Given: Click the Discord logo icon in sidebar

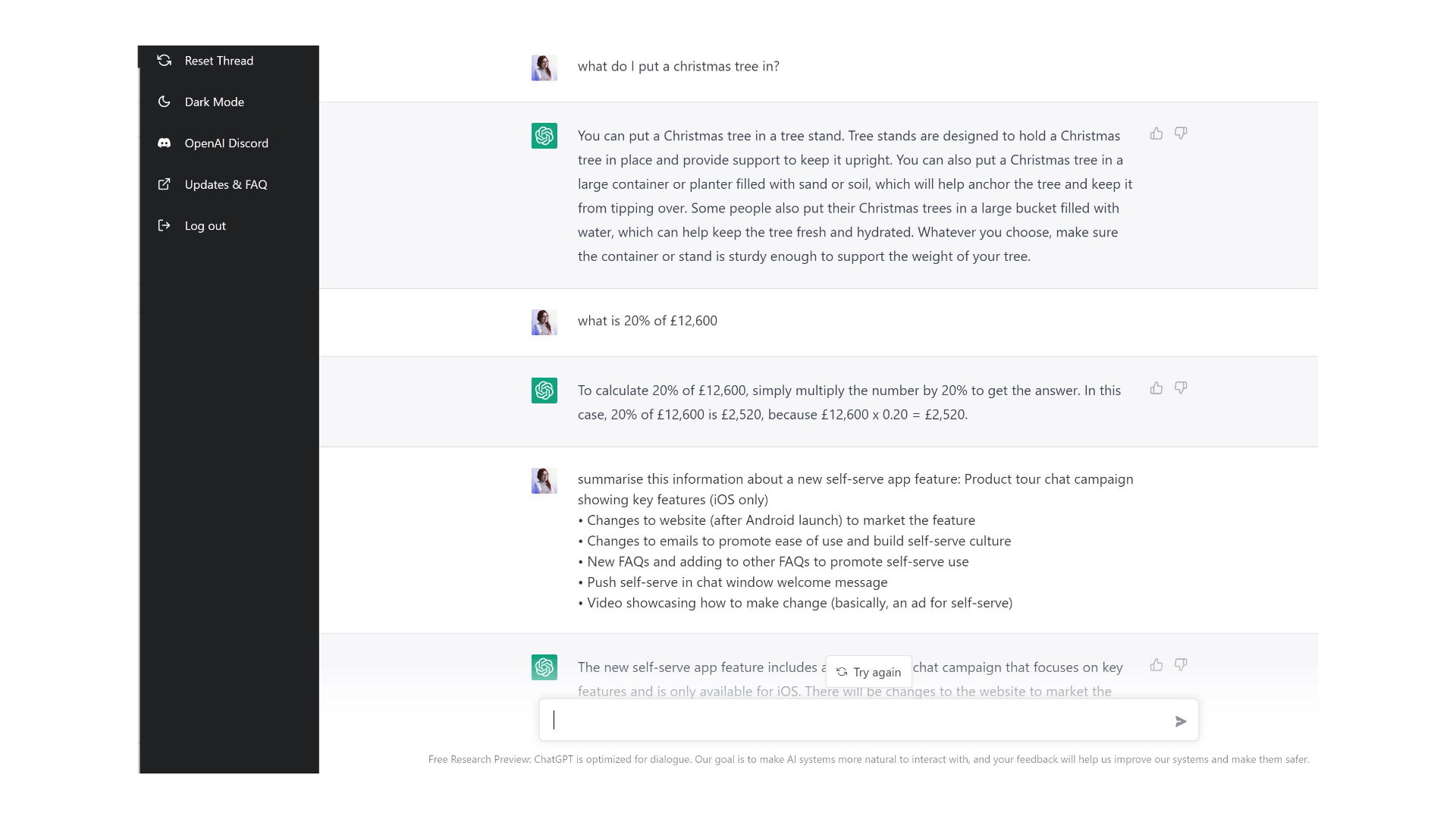Looking at the screenshot, I should coord(164,143).
